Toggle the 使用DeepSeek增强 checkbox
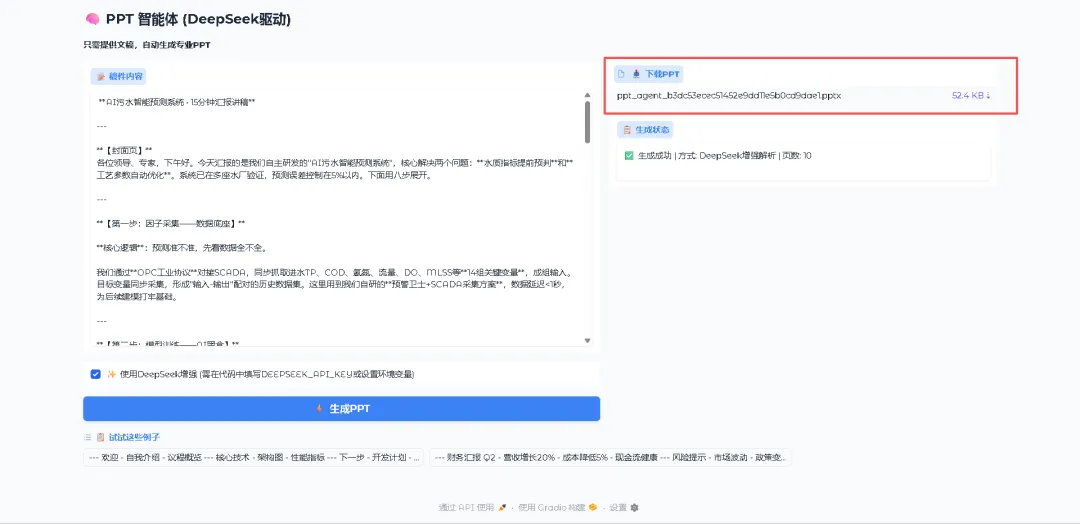Image resolution: width=1080 pixels, height=524 pixels. click(x=96, y=374)
